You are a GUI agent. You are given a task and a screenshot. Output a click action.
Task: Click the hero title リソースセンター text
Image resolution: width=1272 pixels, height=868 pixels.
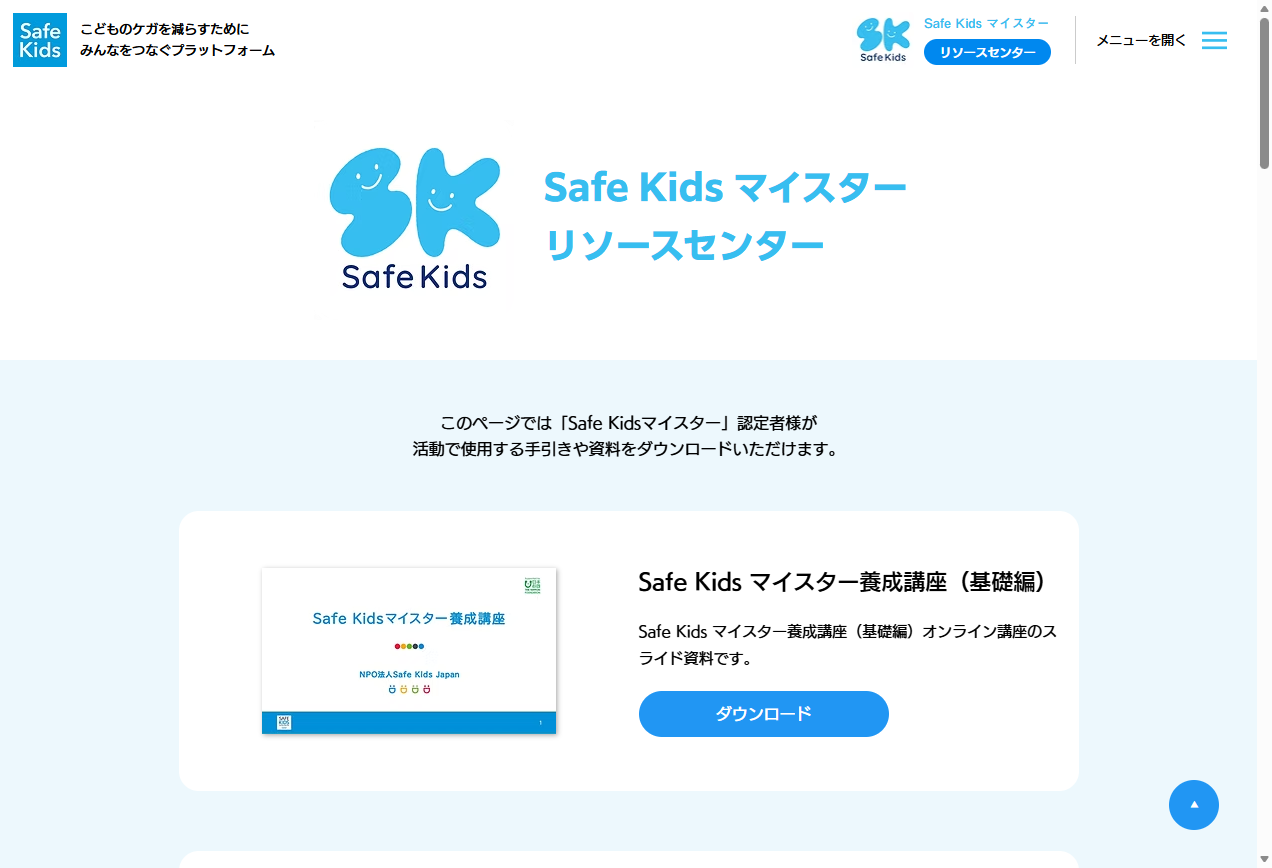pyautogui.click(x=685, y=244)
